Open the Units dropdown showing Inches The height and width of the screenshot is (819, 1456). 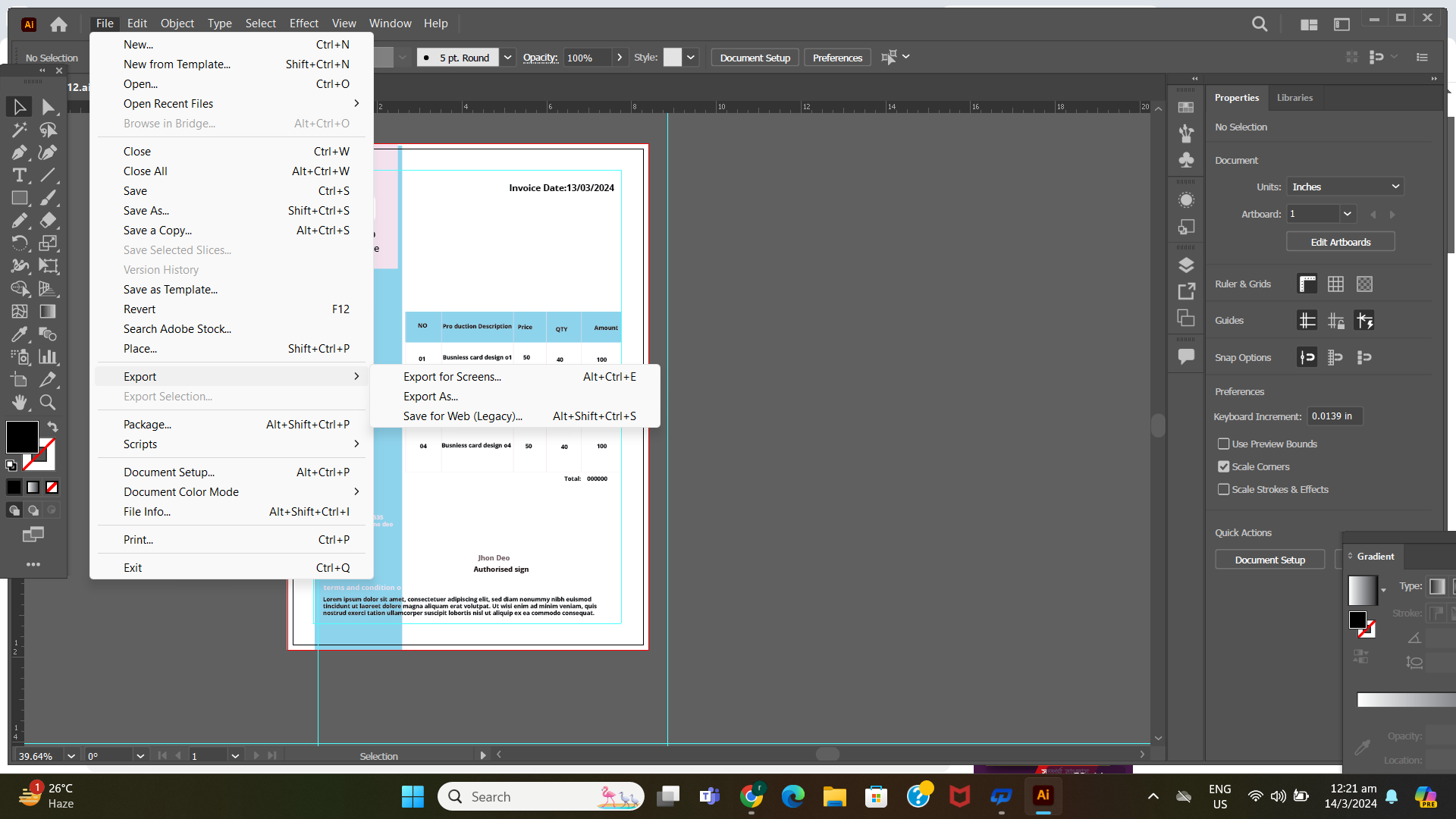[x=1345, y=187]
